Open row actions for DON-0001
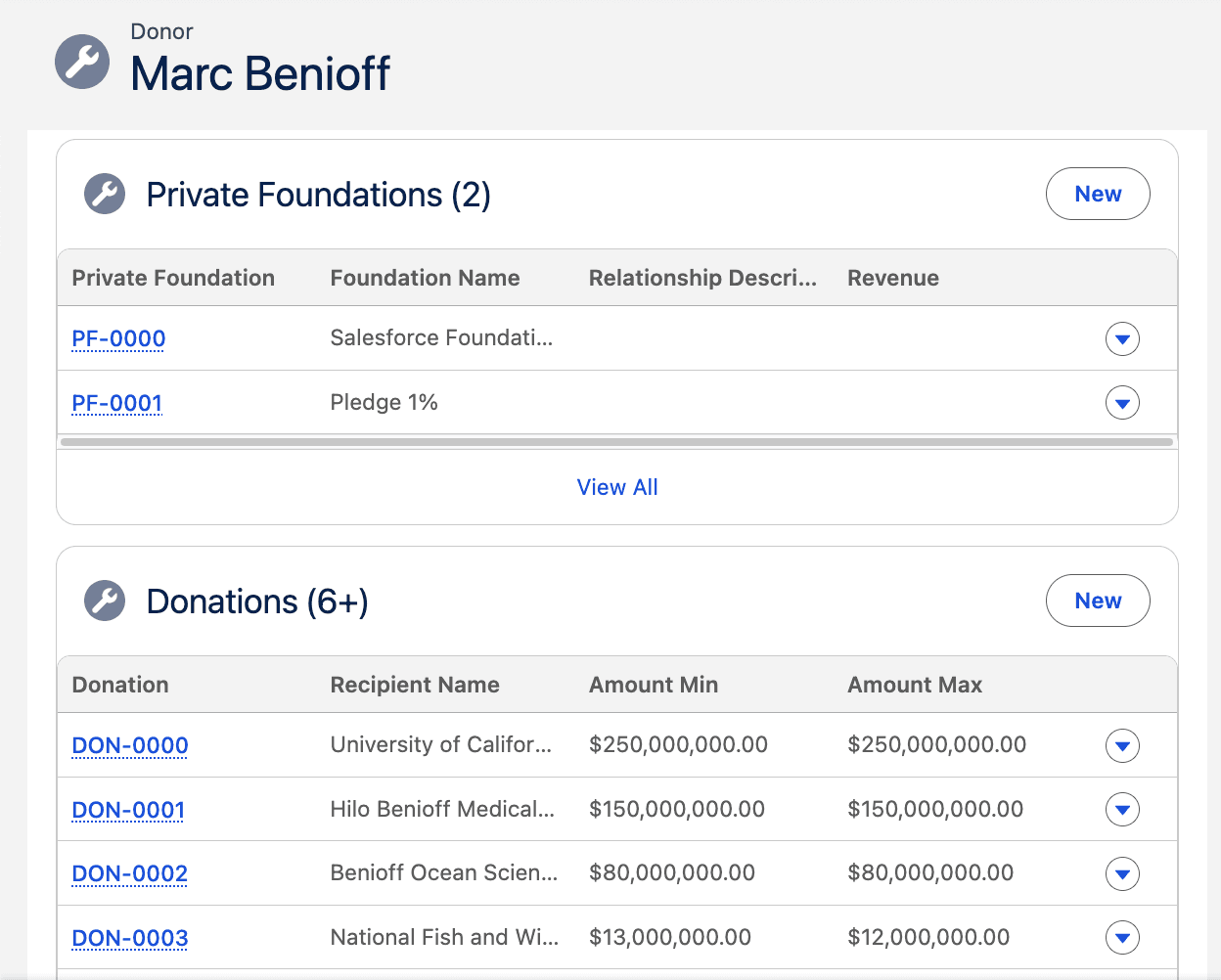The height and width of the screenshot is (980, 1221). point(1122,809)
